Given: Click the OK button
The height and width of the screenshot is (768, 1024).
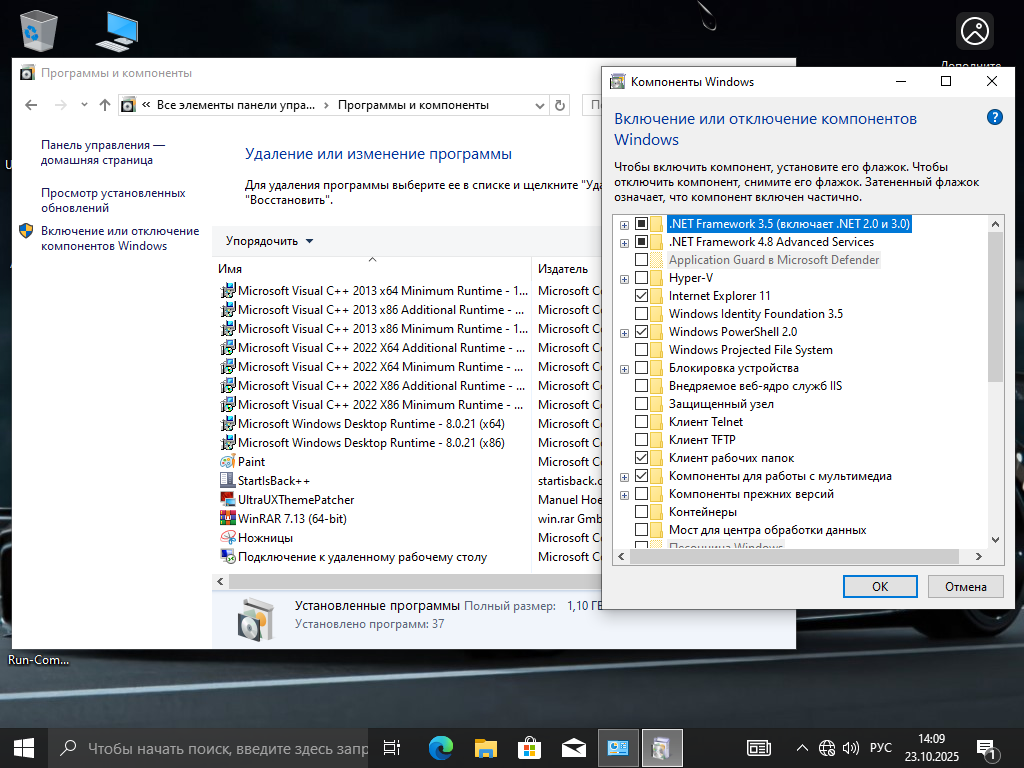Looking at the screenshot, I should (x=880, y=587).
